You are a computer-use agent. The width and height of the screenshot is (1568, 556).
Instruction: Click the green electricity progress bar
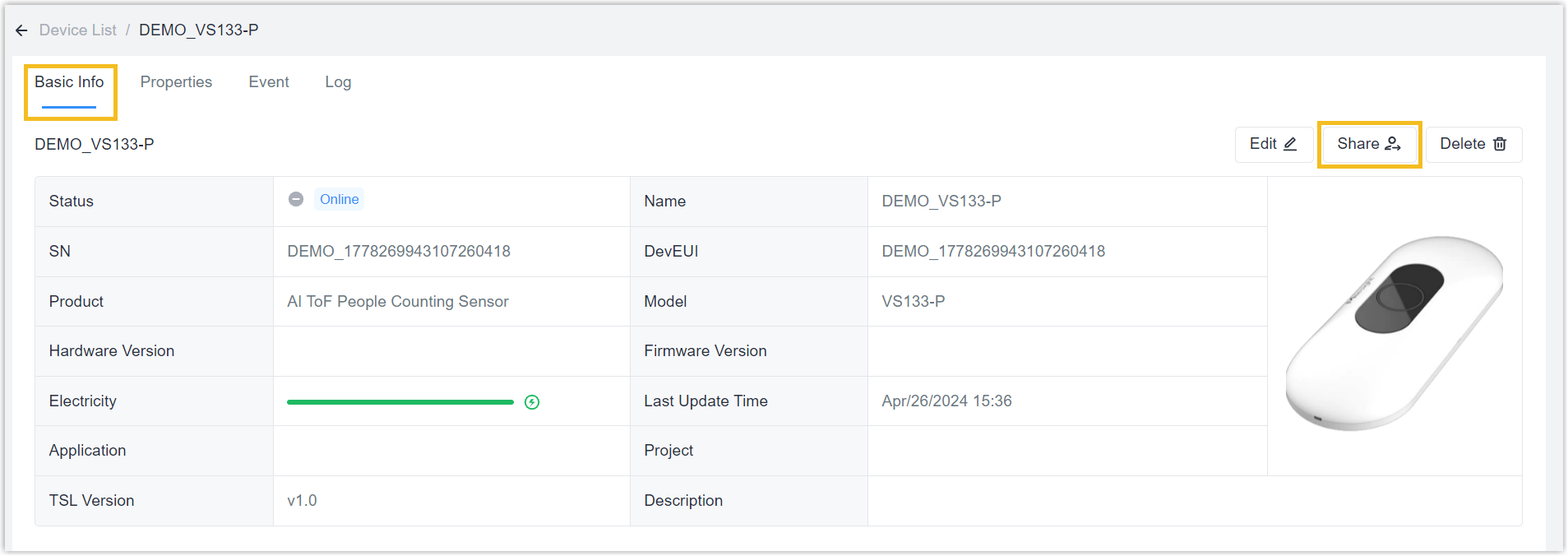[400, 402]
